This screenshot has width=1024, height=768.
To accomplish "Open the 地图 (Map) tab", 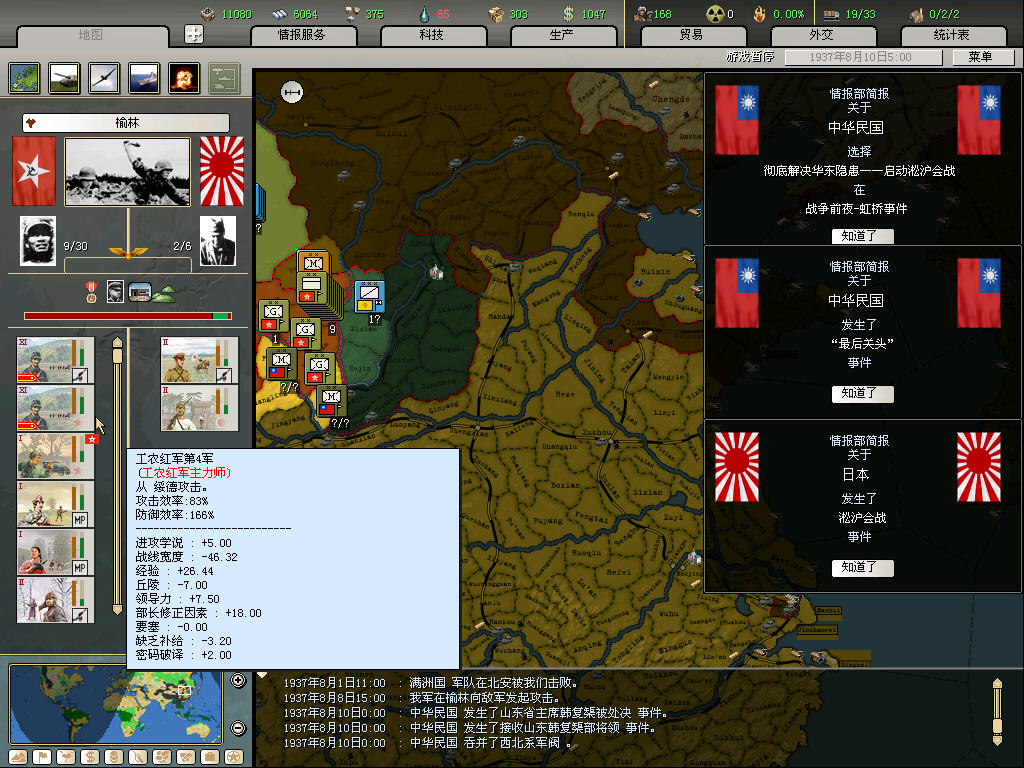I will tap(91, 35).
